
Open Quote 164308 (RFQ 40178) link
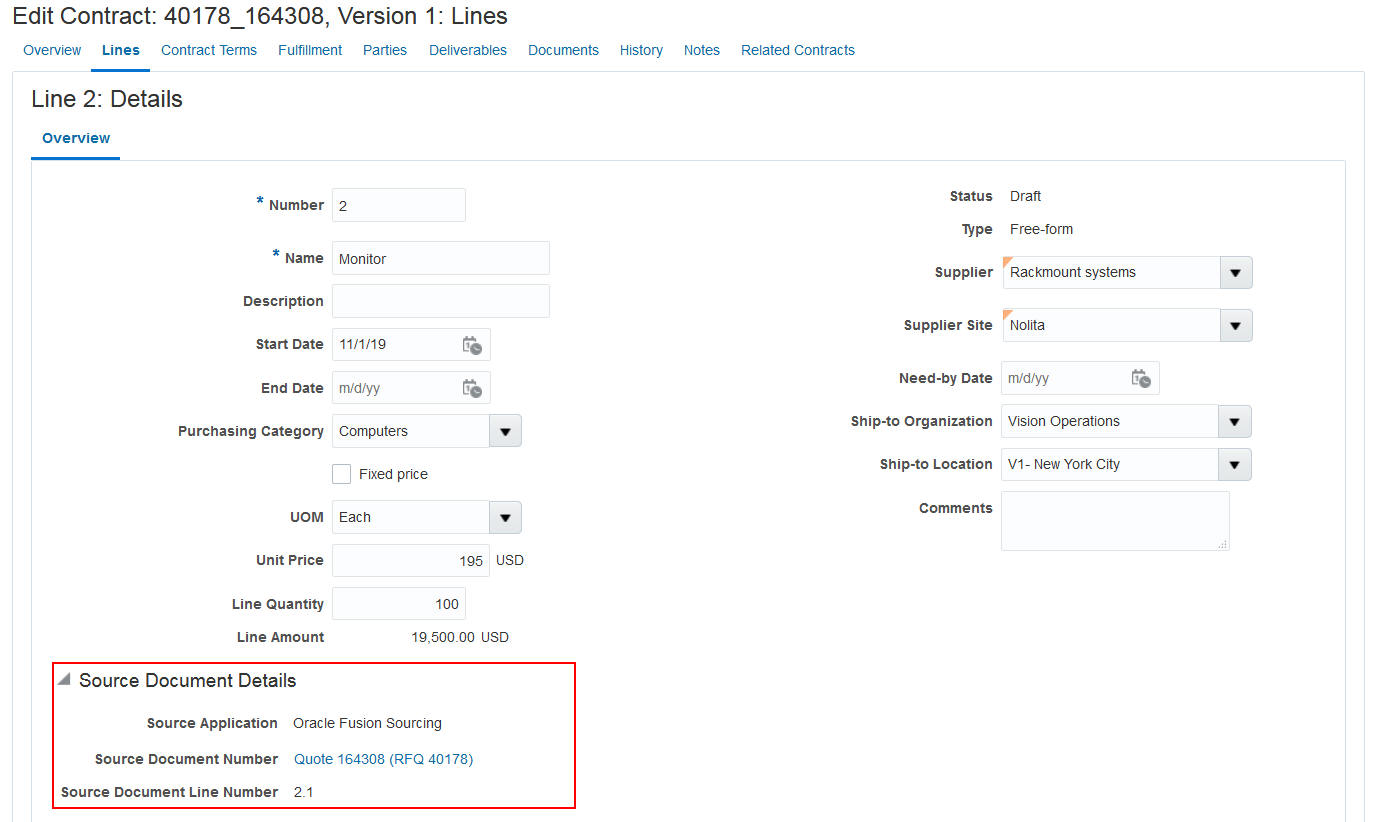382,758
